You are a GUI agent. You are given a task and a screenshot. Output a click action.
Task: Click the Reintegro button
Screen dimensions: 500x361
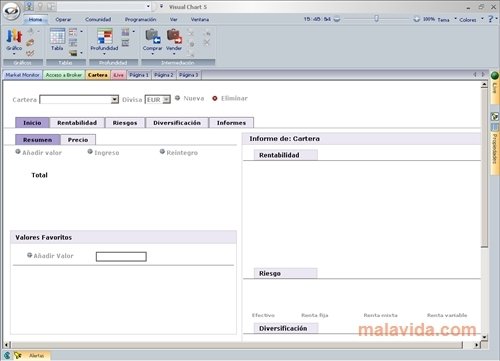(179, 152)
